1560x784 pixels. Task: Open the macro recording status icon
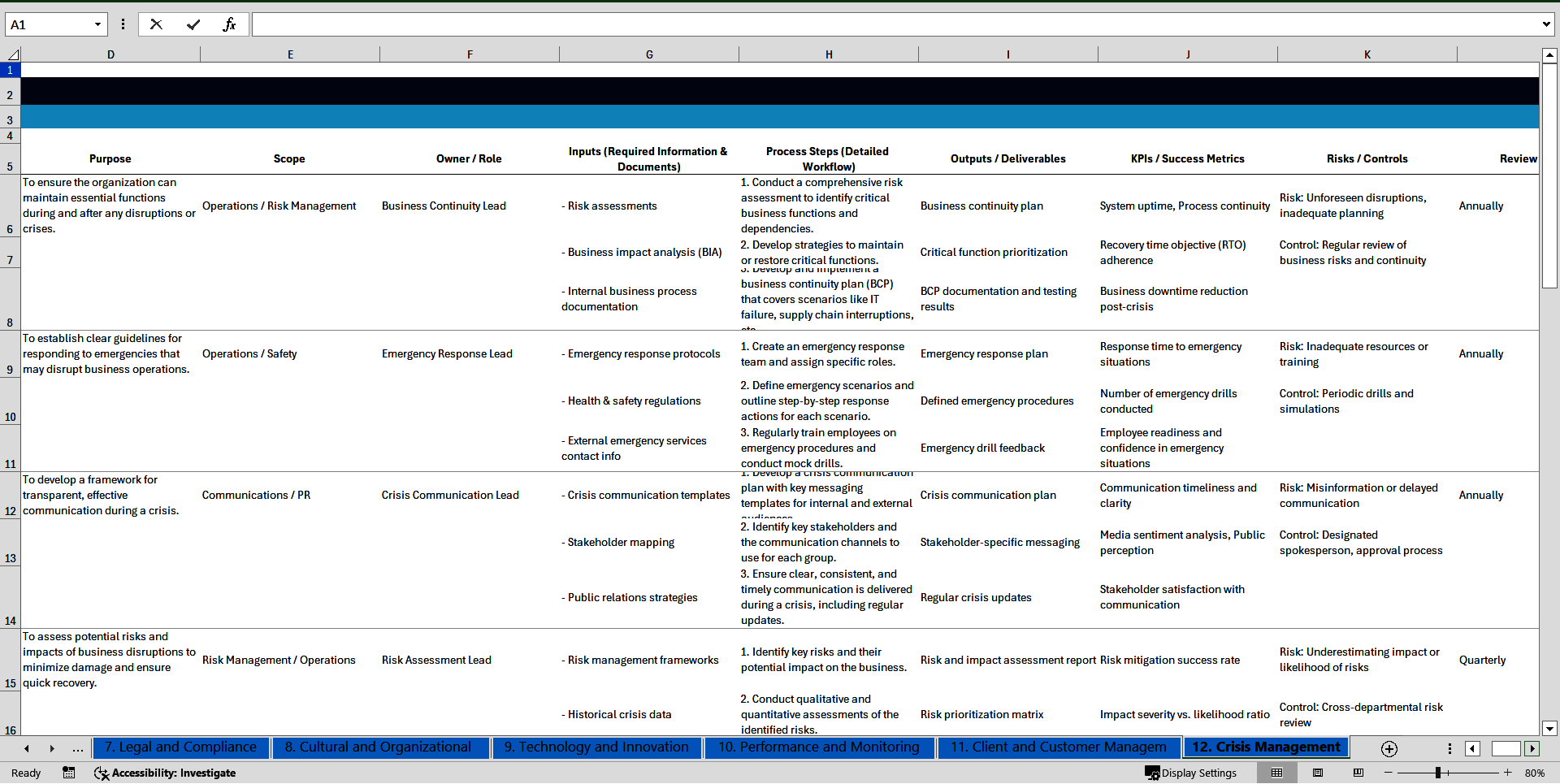point(69,773)
